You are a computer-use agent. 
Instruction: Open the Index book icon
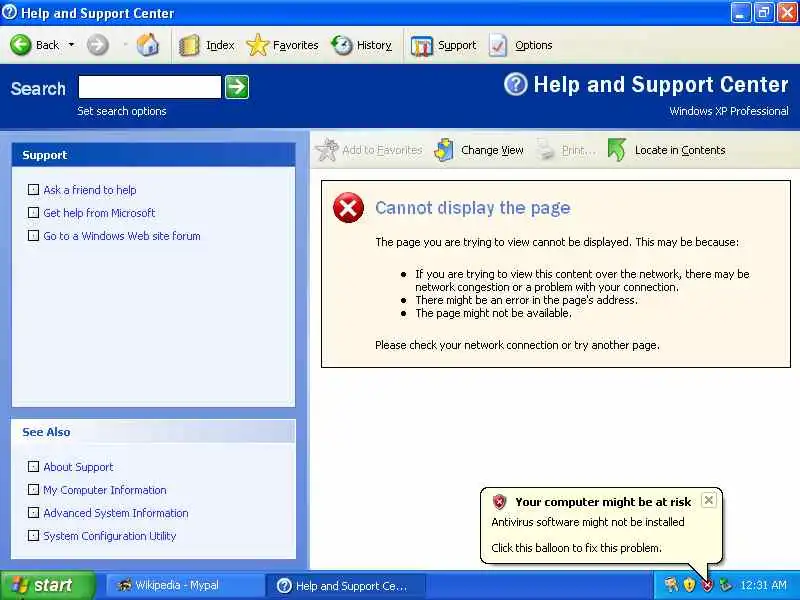[189, 45]
